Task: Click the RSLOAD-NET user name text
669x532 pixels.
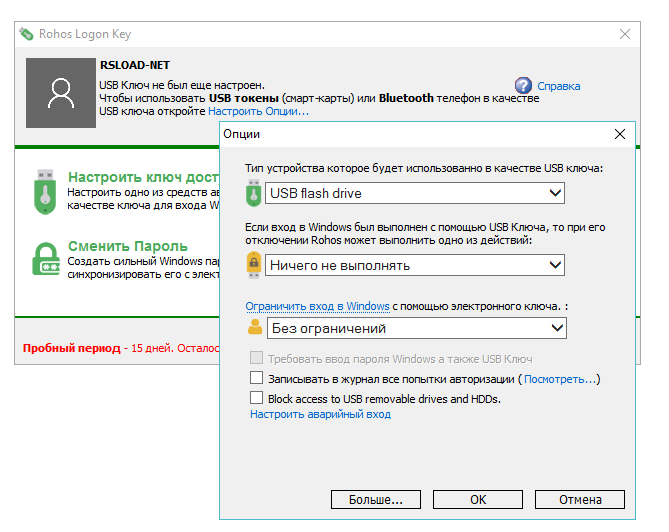Action: point(135,65)
